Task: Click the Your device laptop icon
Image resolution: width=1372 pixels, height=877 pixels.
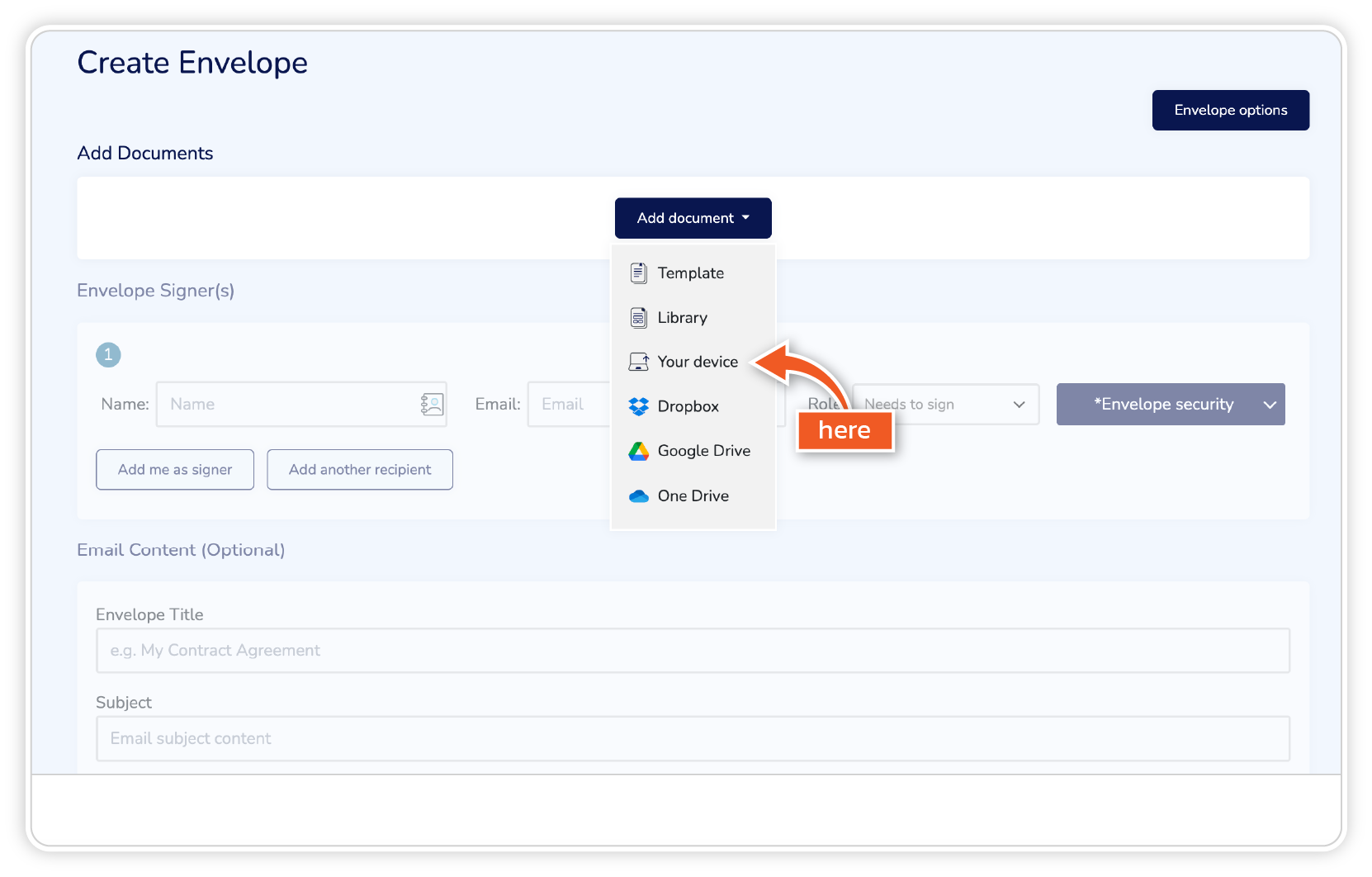Action: [639, 362]
